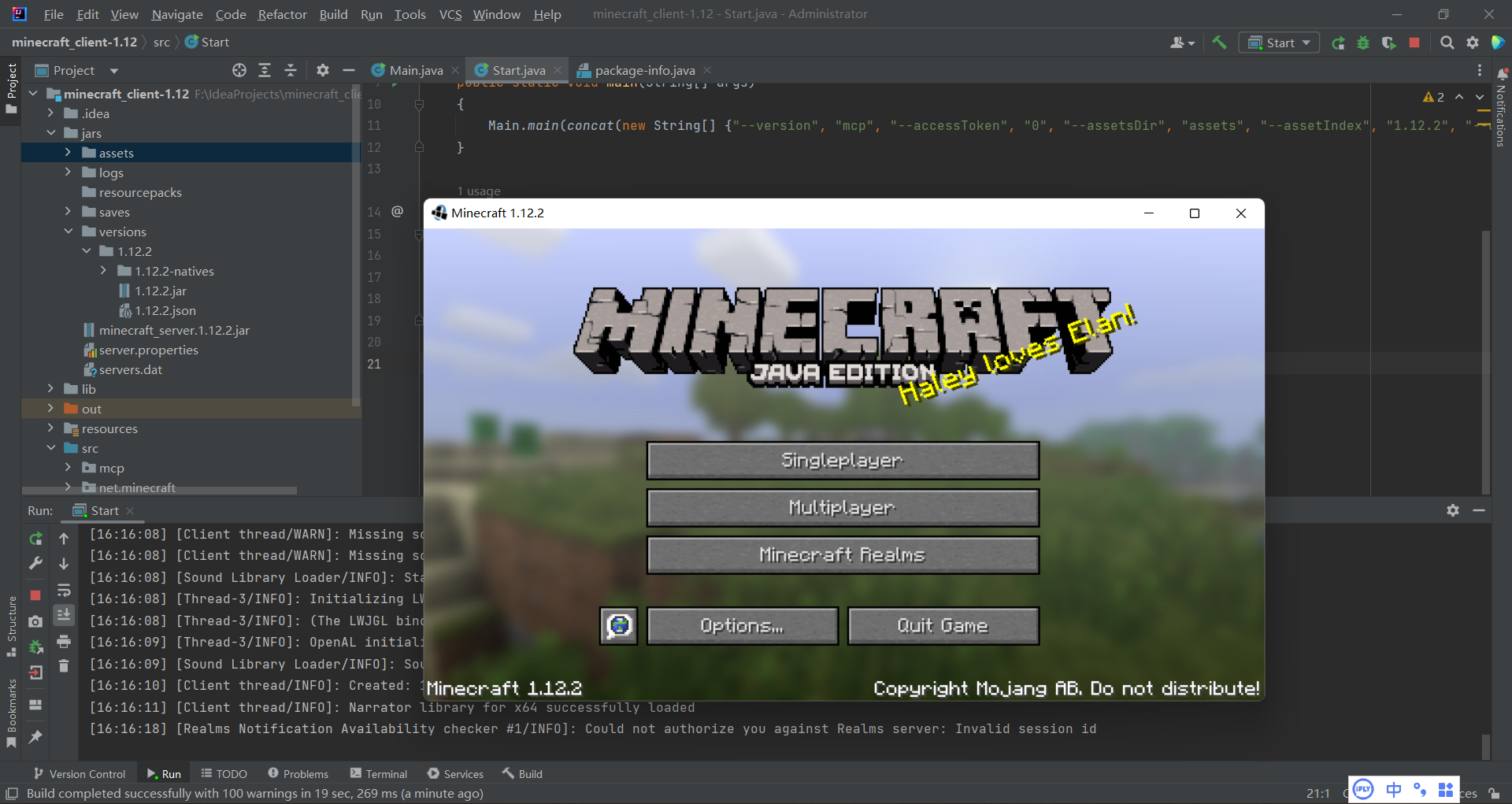
Task: Toggle scroll to end in the Run console
Action: [64, 615]
